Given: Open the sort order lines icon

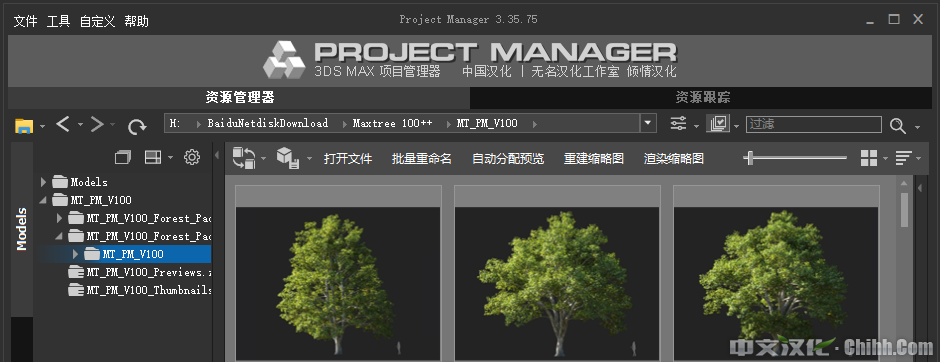Looking at the screenshot, I should tap(903, 158).
